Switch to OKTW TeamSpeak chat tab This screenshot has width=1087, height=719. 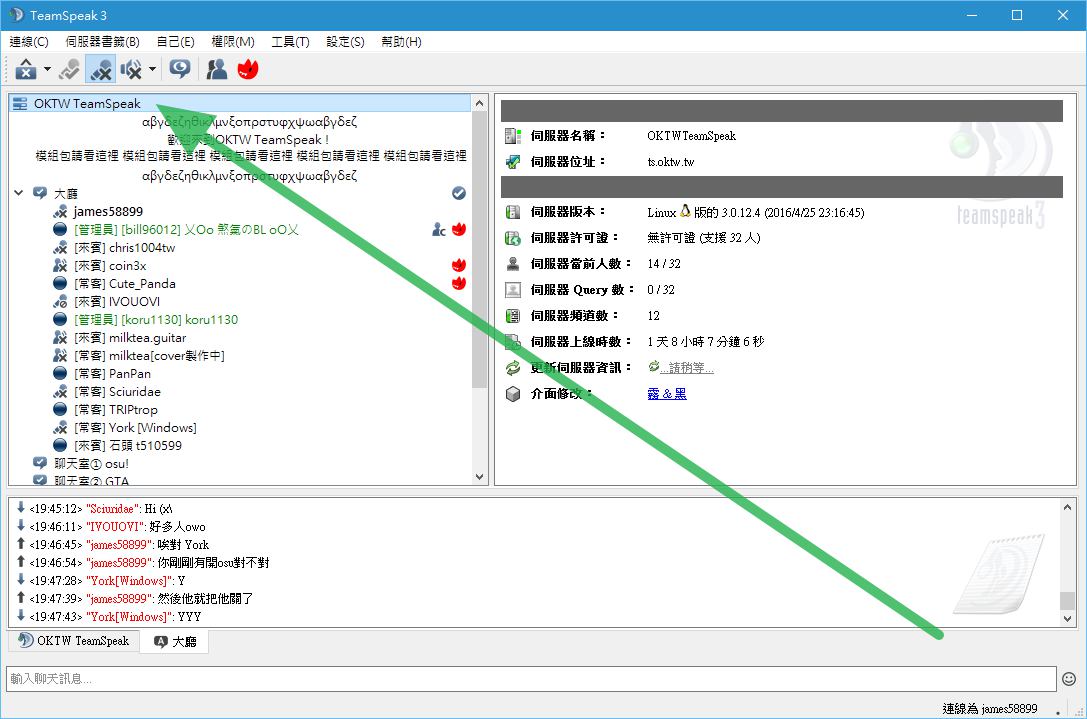(x=73, y=641)
